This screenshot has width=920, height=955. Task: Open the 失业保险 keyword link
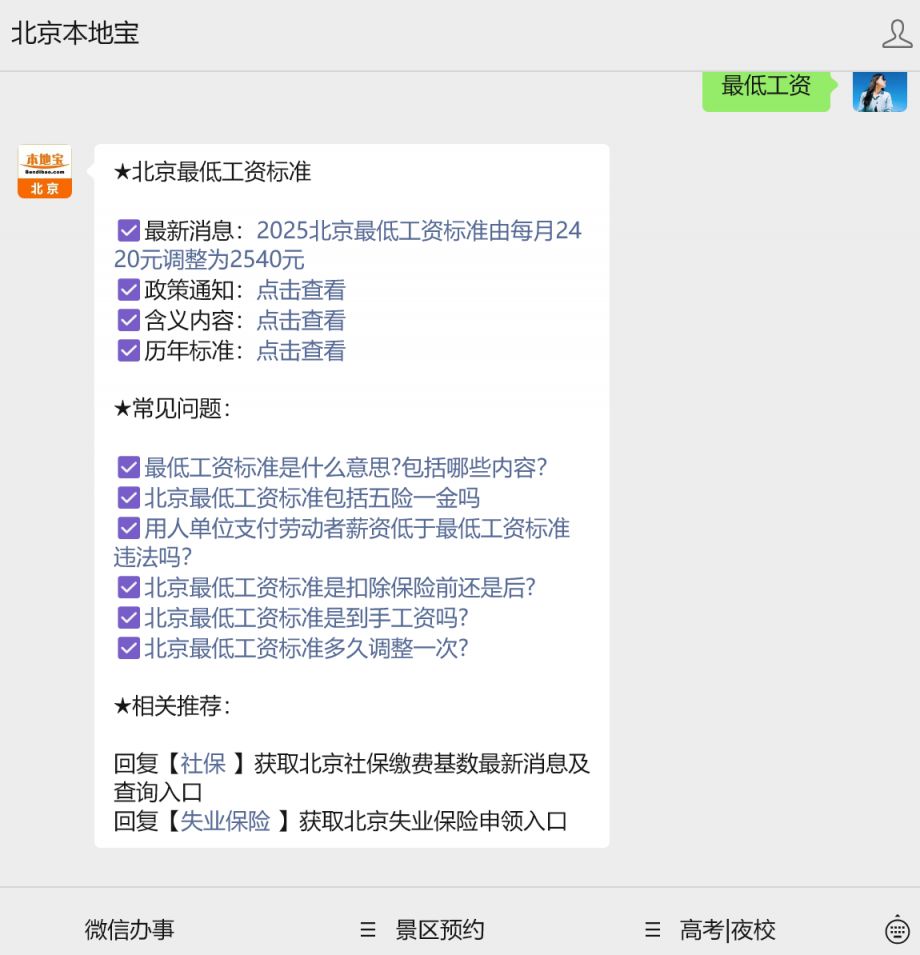[x=225, y=821]
